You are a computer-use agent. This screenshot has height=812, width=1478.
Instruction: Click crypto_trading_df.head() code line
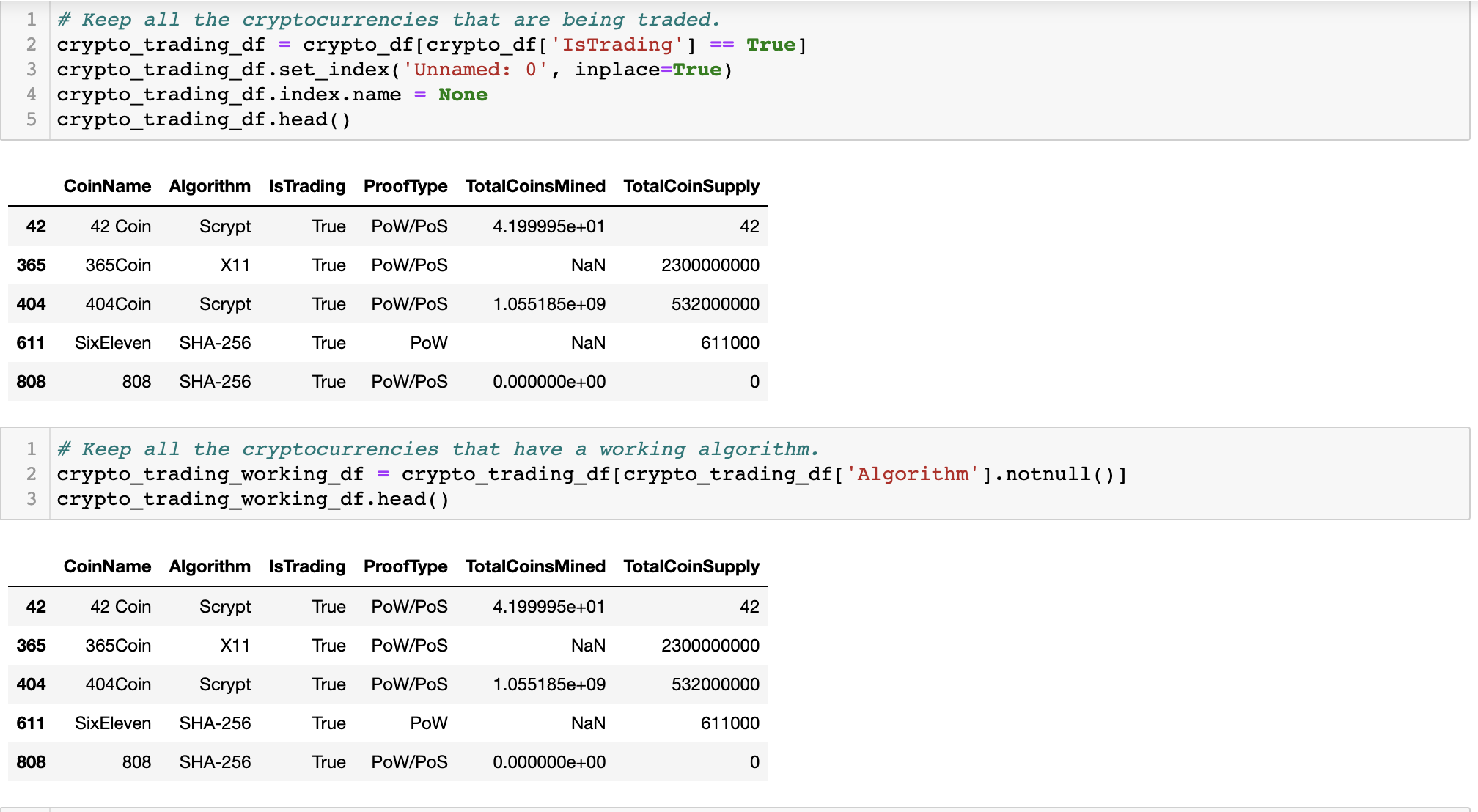tap(204, 119)
